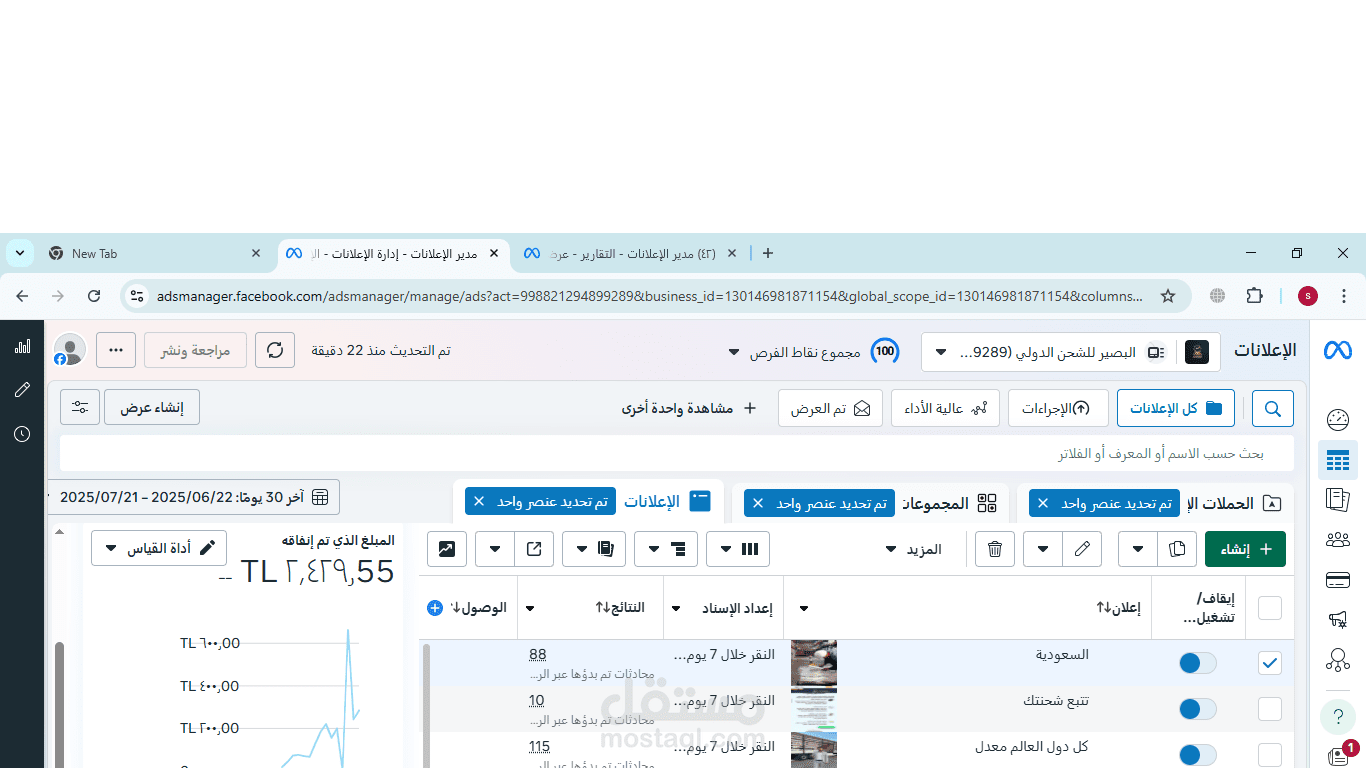
Task: Toggle the كل دول العالم معدل ad switch
Action: (x=1197, y=755)
